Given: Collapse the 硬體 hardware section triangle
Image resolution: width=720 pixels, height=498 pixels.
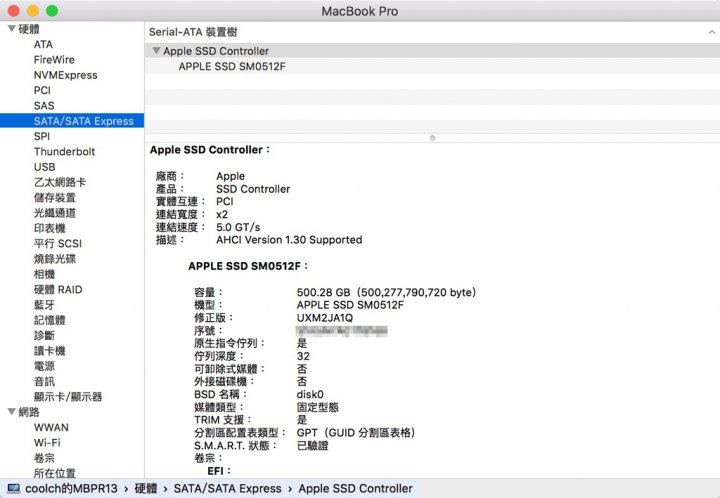Looking at the screenshot, I should (12, 29).
